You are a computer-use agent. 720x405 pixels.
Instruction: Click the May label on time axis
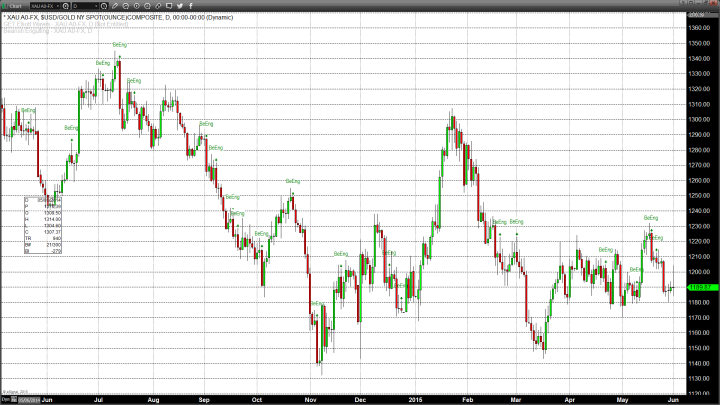click(622, 400)
